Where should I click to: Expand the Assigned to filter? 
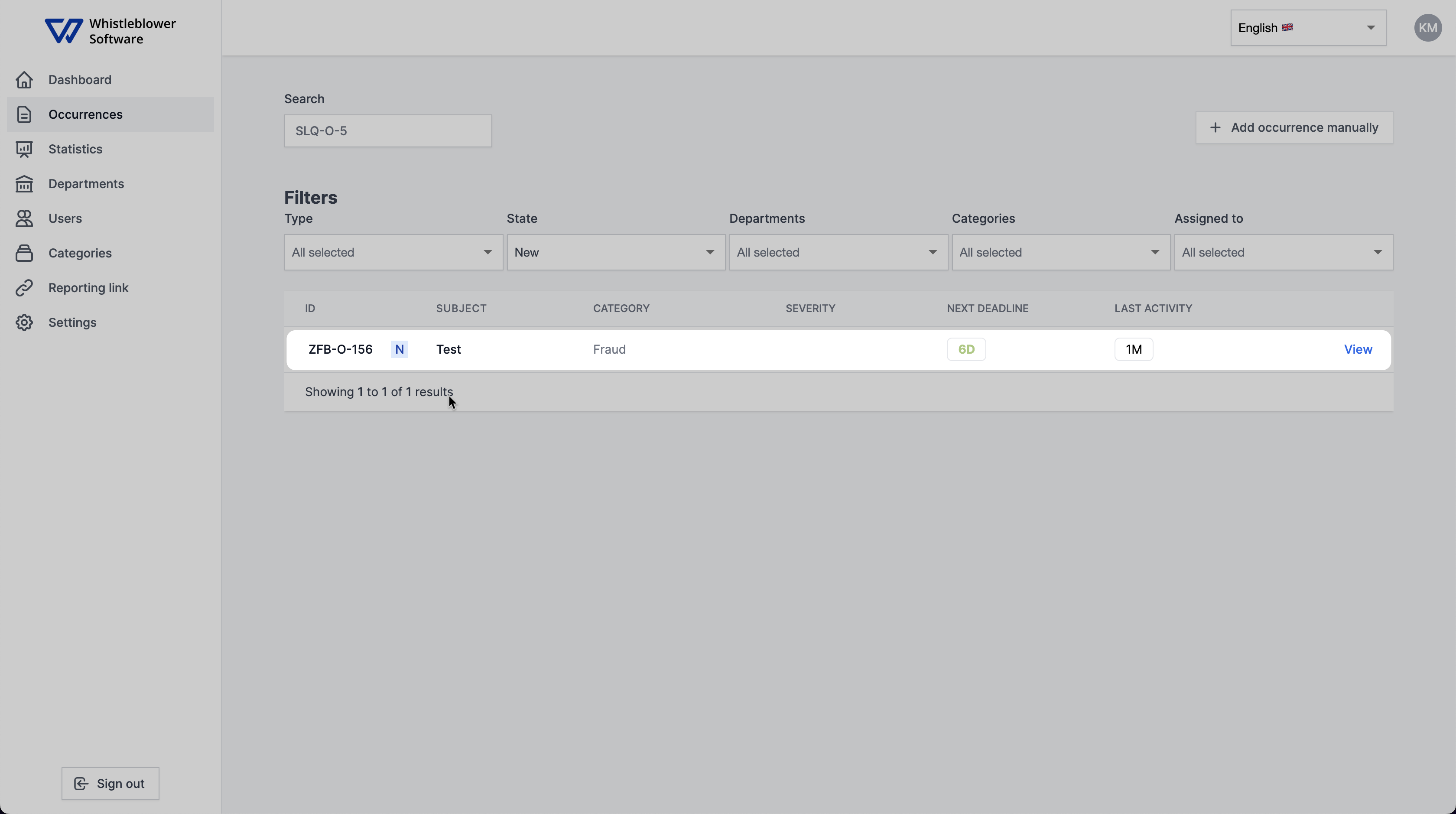point(1283,252)
